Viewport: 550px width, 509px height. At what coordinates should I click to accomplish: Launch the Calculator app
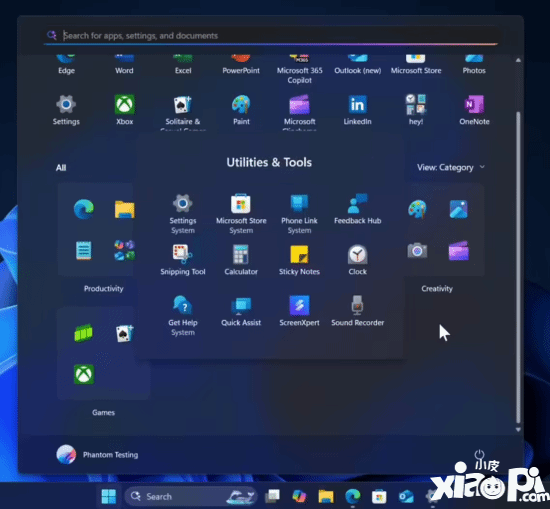(x=241, y=260)
